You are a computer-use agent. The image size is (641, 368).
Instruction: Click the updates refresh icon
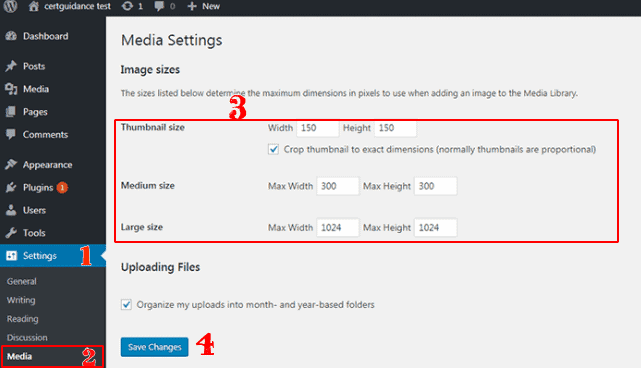[x=127, y=6]
